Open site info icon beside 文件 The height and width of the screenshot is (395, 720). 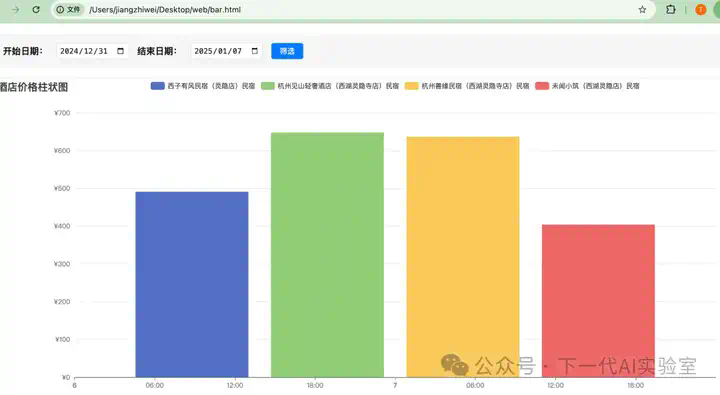[x=60, y=9]
